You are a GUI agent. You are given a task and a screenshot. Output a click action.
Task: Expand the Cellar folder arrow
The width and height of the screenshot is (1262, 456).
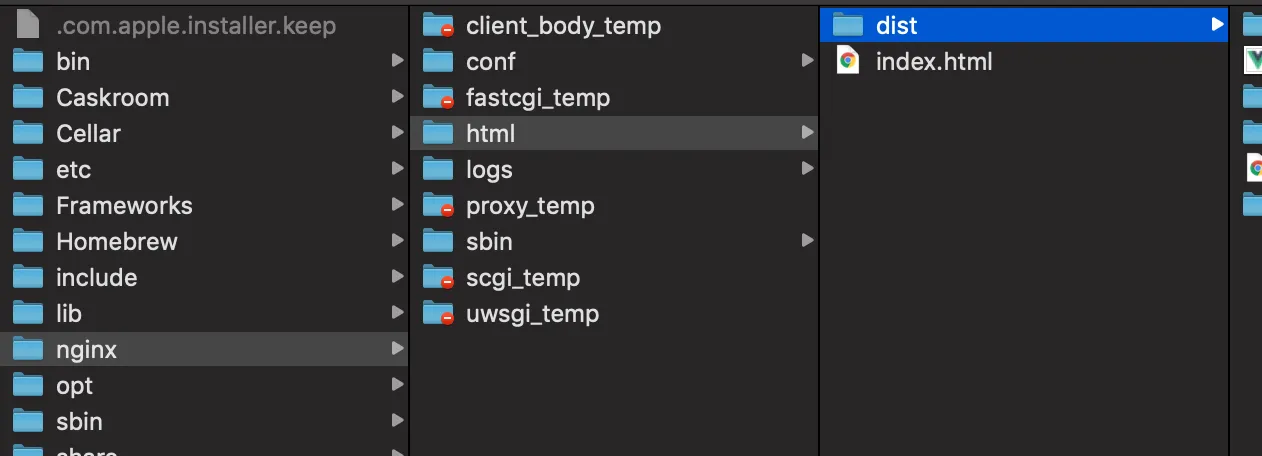(x=398, y=133)
